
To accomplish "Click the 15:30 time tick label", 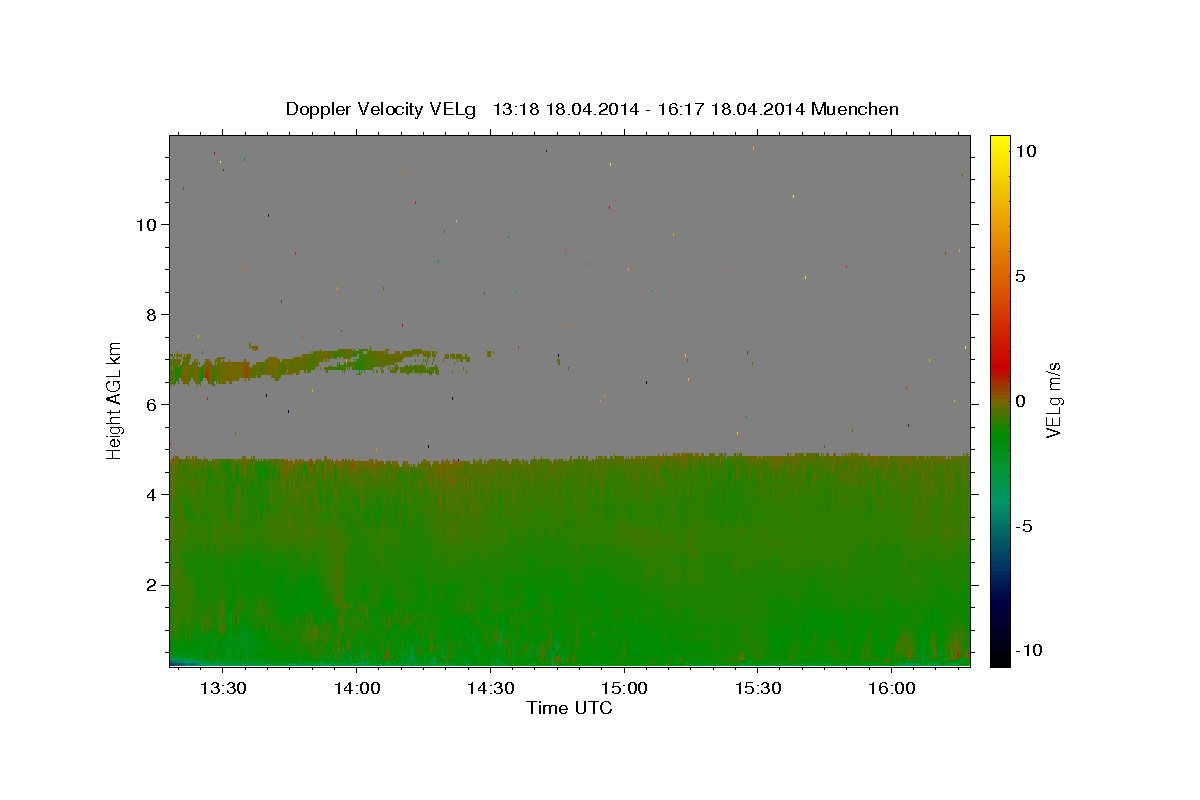I will tap(758, 689).
